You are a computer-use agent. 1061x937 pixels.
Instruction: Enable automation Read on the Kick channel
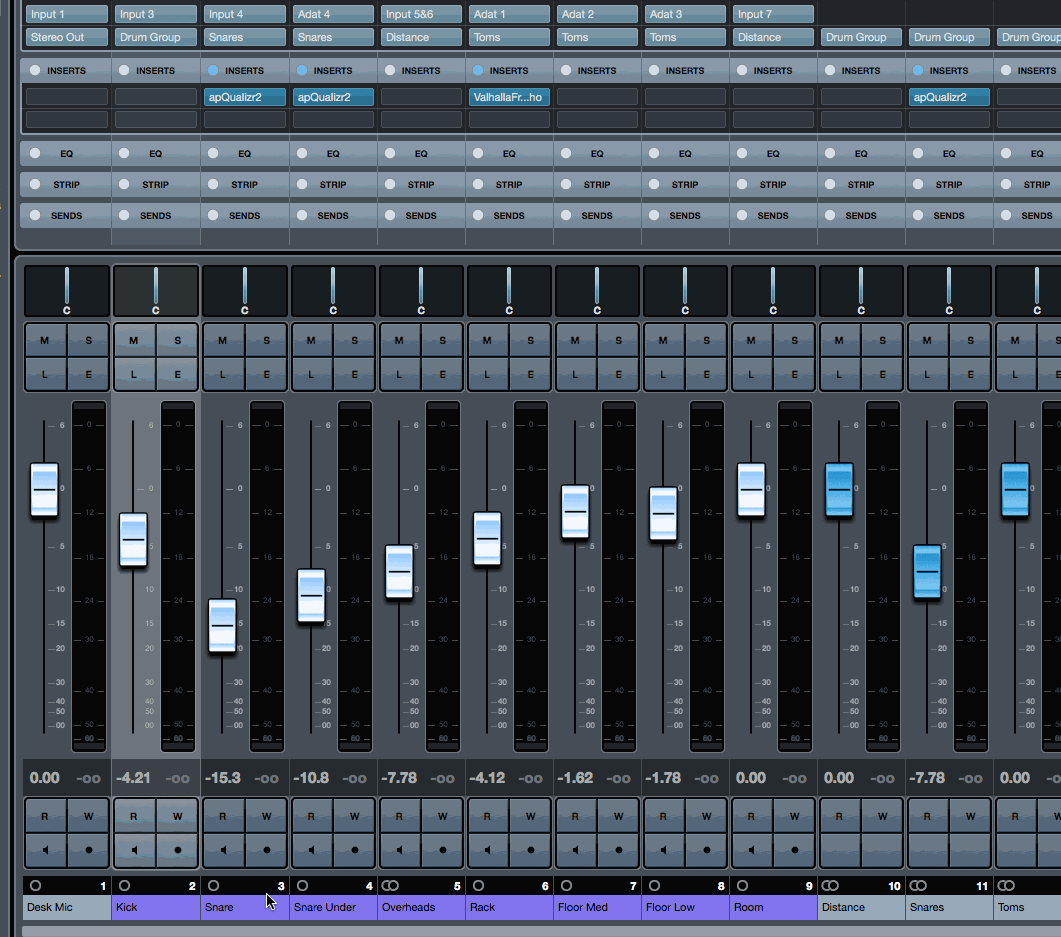pos(133,816)
